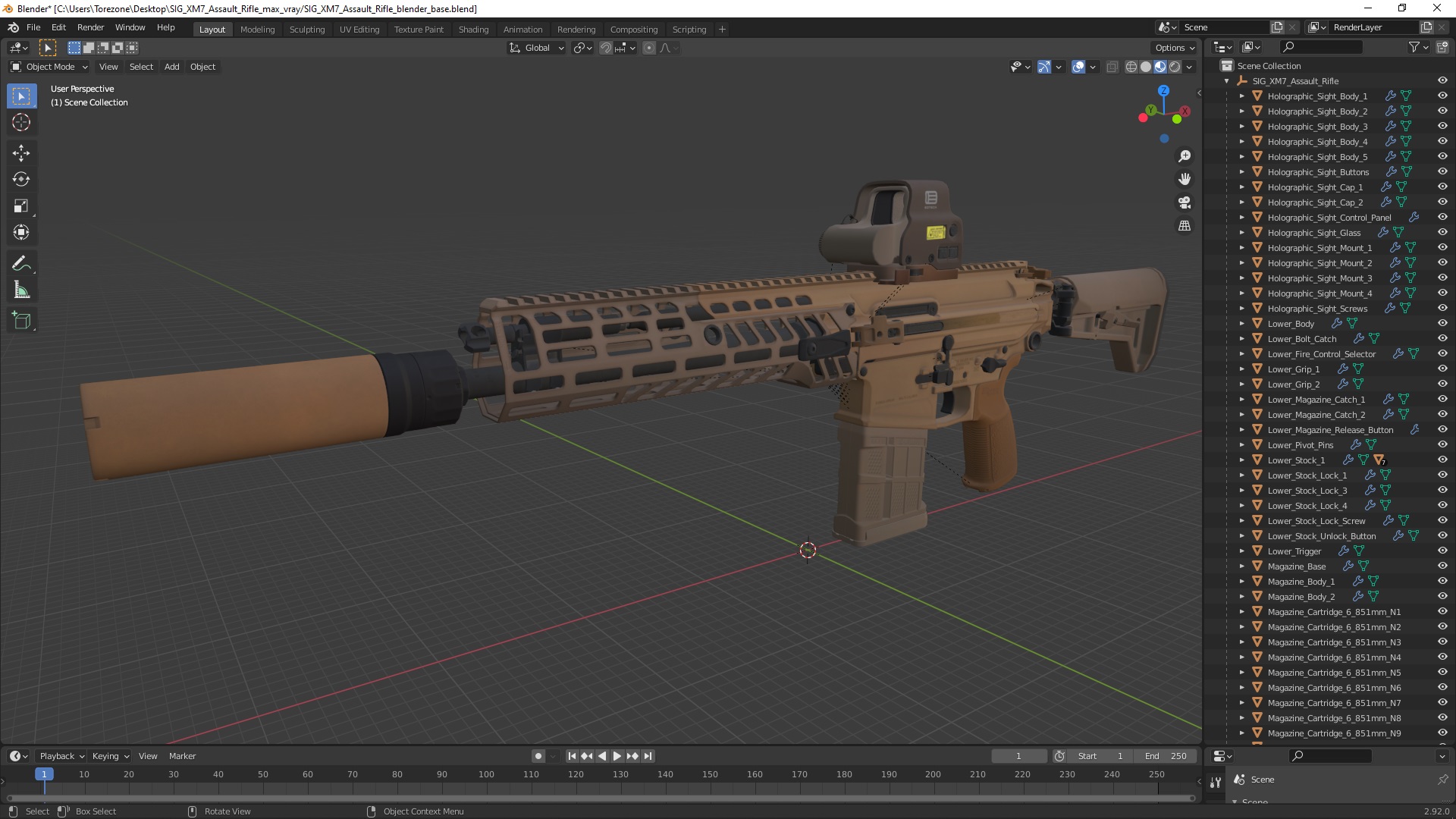This screenshot has width=1456, height=819.
Task: Click the timeline horizontal scrollbar
Action: tap(599, 798)
